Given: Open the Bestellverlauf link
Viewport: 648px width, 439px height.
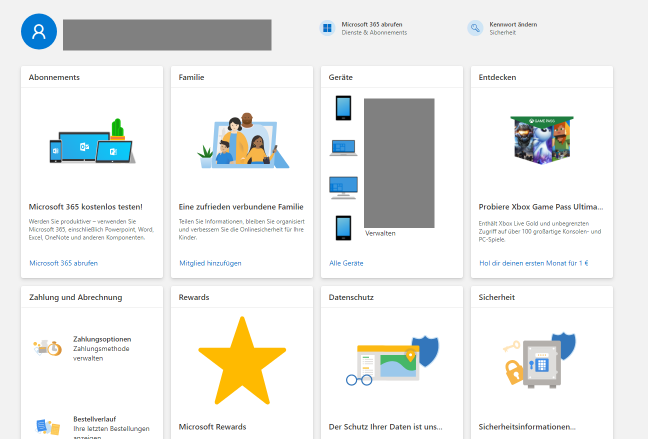Looking at the screenshot, I should click(95, 419).
